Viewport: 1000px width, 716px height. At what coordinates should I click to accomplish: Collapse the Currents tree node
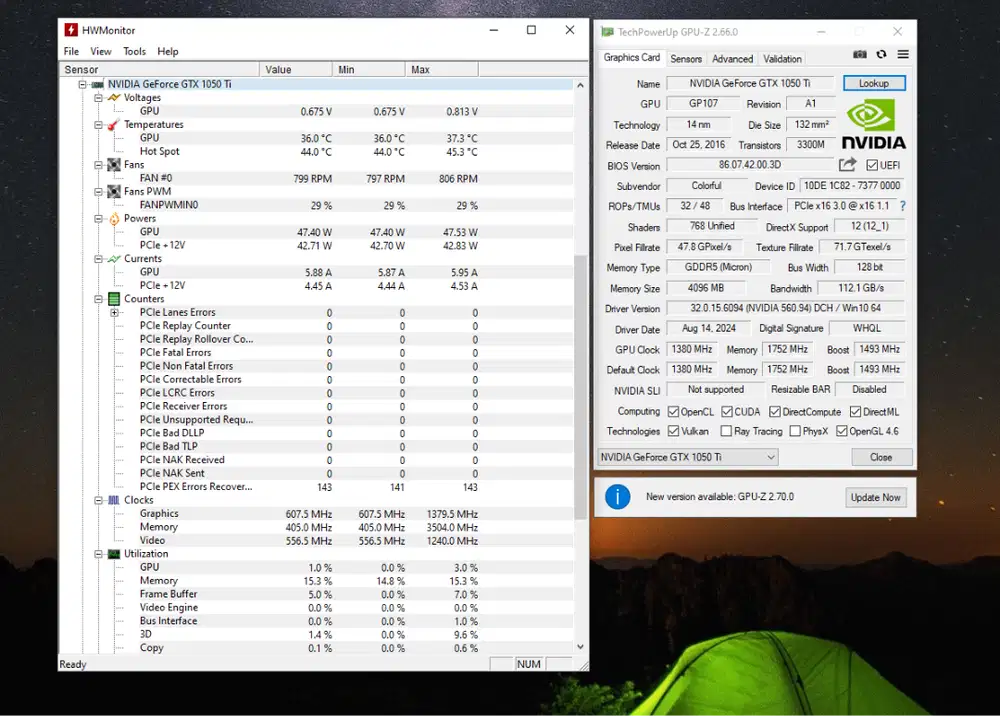(98, 258)
